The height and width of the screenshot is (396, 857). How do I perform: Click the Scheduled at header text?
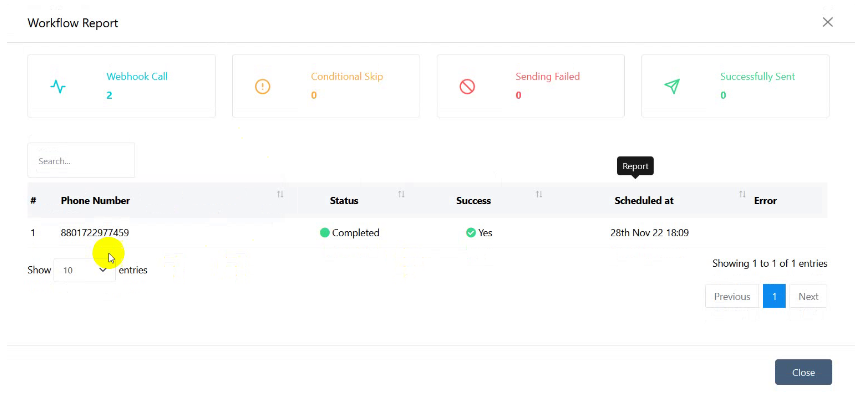pyautogui.click(x=644, y=200)
